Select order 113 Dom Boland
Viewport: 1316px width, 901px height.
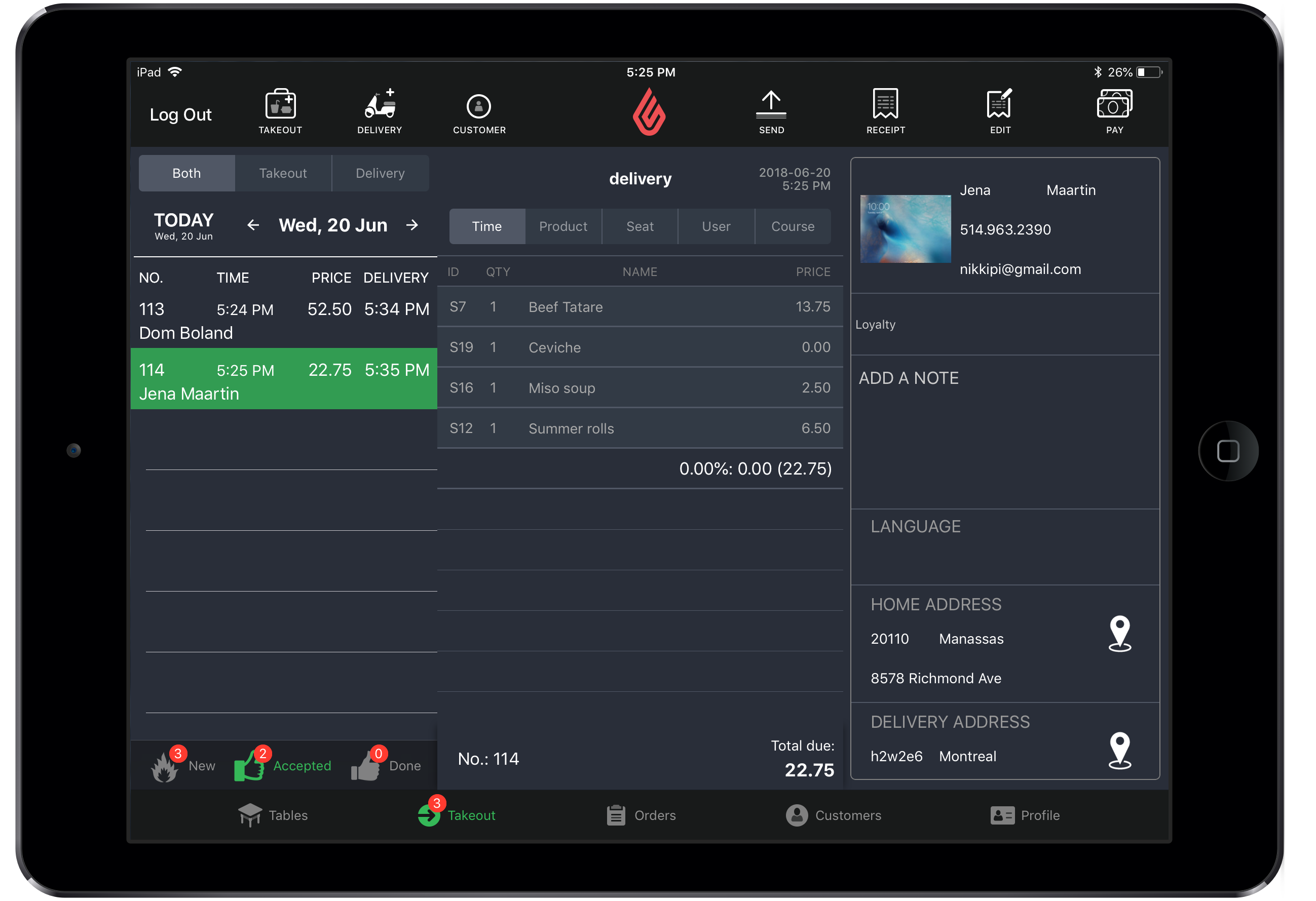[283, 320]
